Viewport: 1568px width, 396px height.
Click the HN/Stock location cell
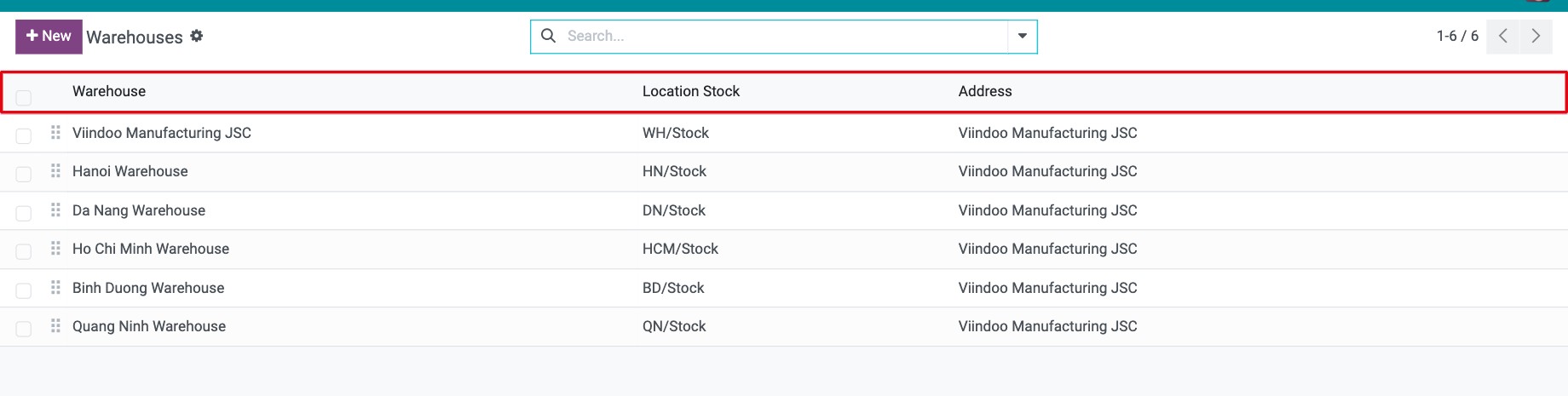point(674,171)
